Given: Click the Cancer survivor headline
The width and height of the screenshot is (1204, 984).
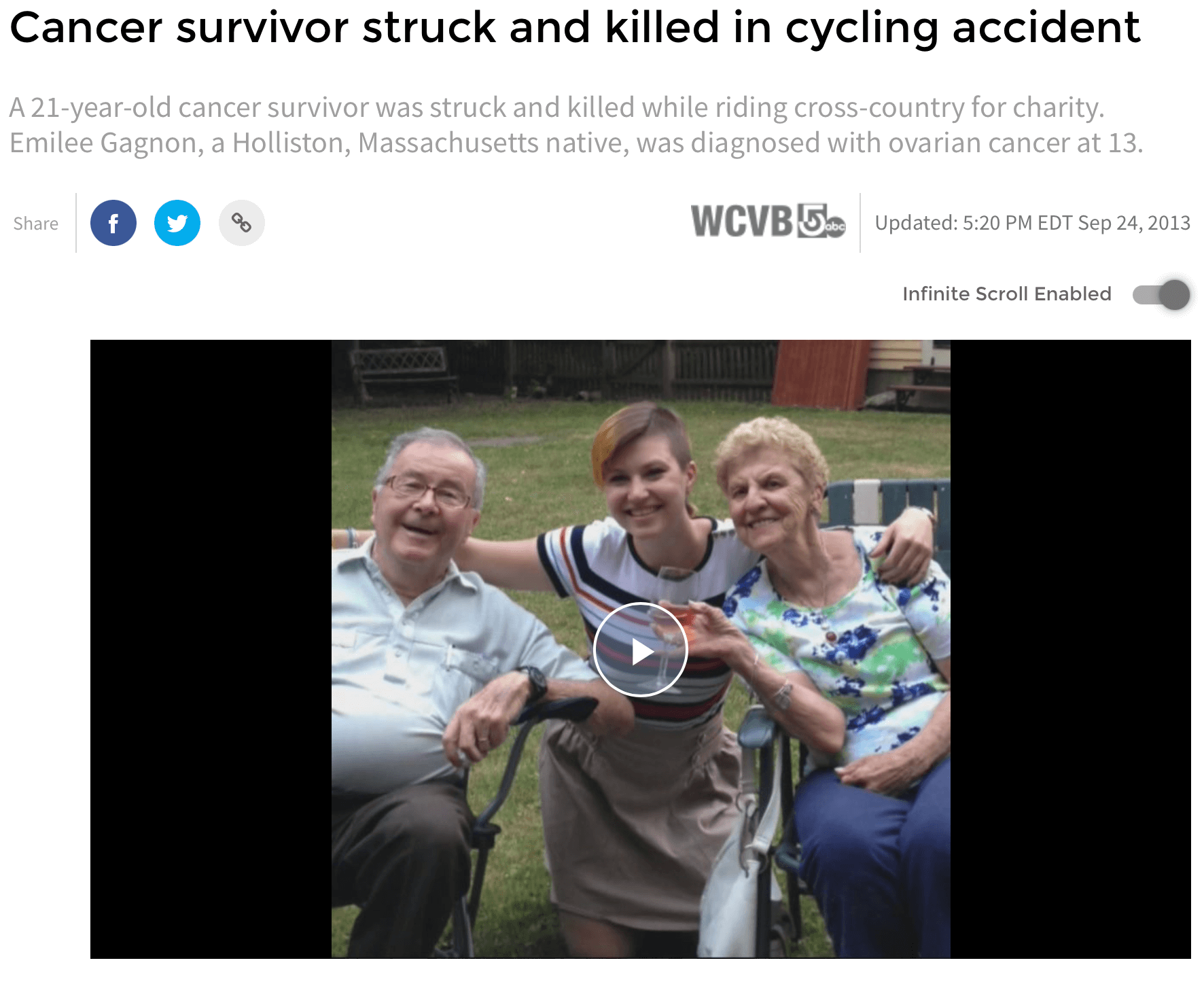Looking at the screenshot, I should [x=575, y=27].
